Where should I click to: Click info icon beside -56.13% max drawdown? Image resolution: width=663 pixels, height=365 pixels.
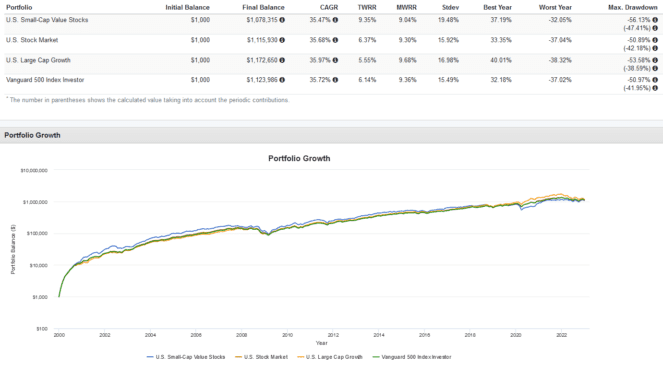(x=655, y=20)
